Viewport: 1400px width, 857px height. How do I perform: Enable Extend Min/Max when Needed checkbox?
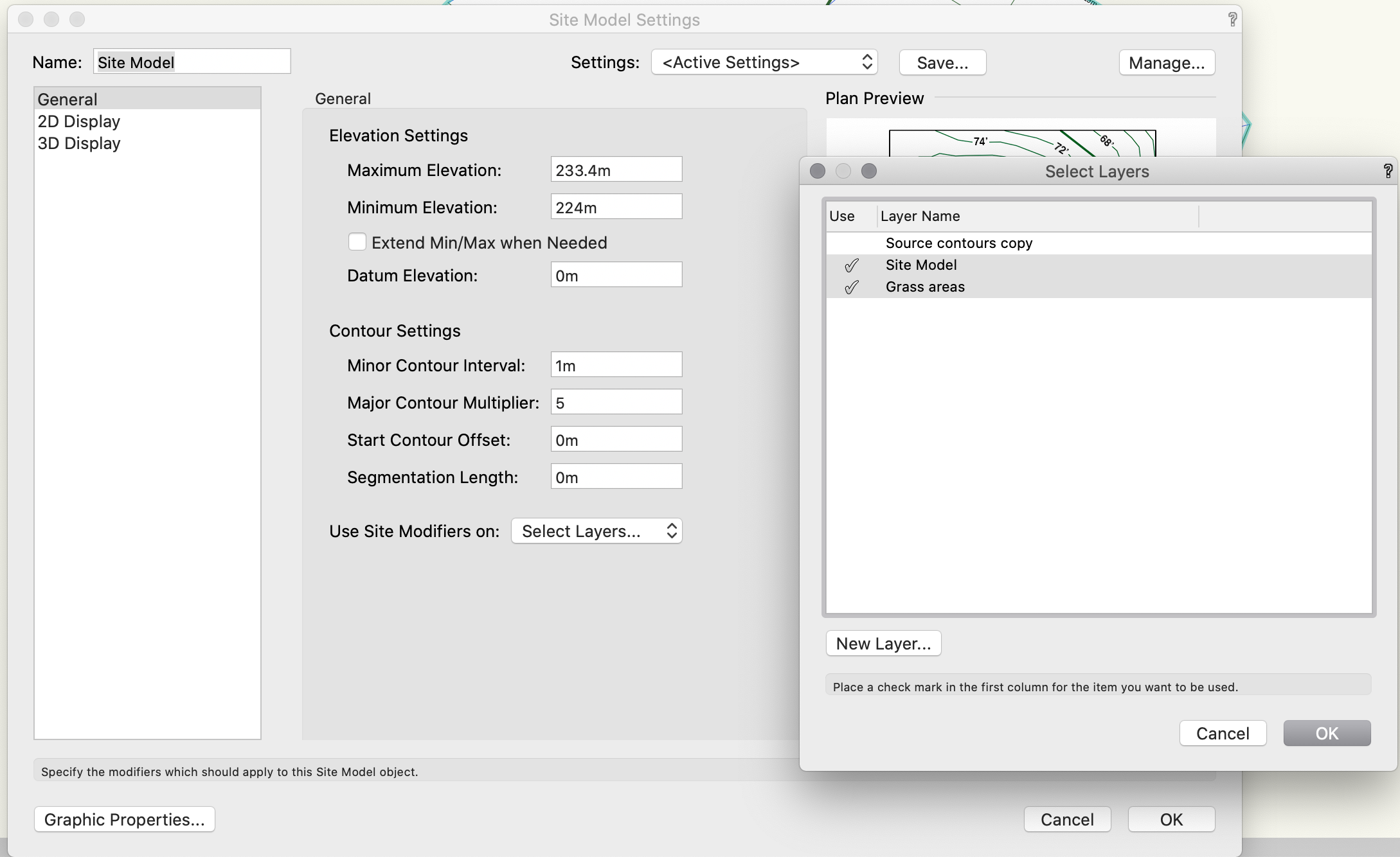pyautogui.click(x=357, y=242)
